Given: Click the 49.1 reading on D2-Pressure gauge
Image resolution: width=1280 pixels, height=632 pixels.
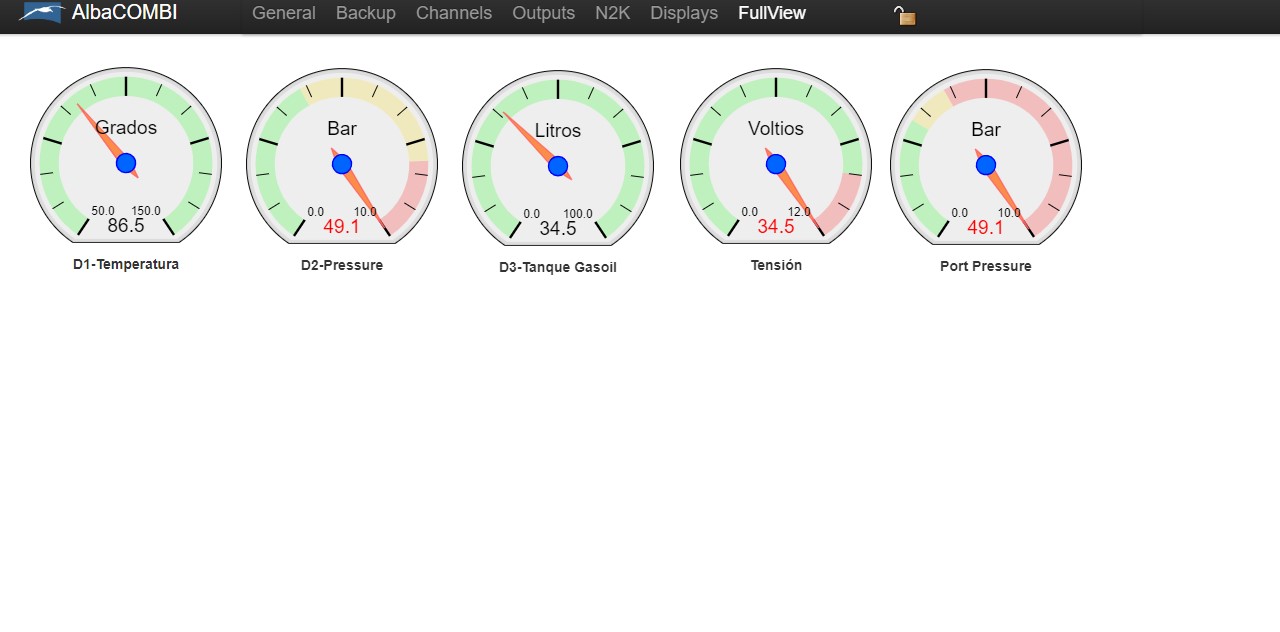Looking at the screenshot, I should [x=342, y=227].
